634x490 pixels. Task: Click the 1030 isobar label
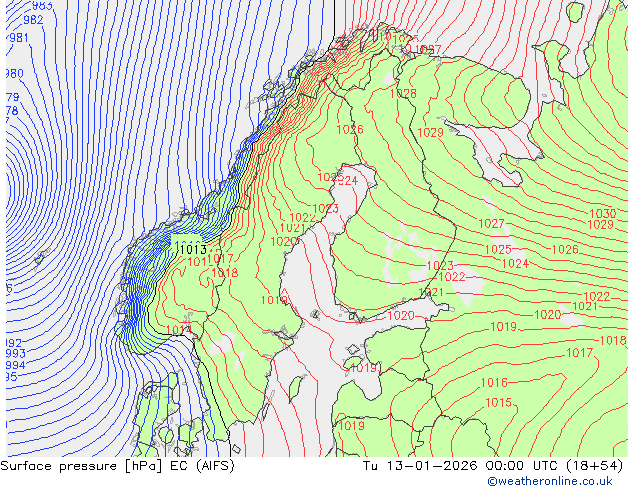(x=602, y=213)
